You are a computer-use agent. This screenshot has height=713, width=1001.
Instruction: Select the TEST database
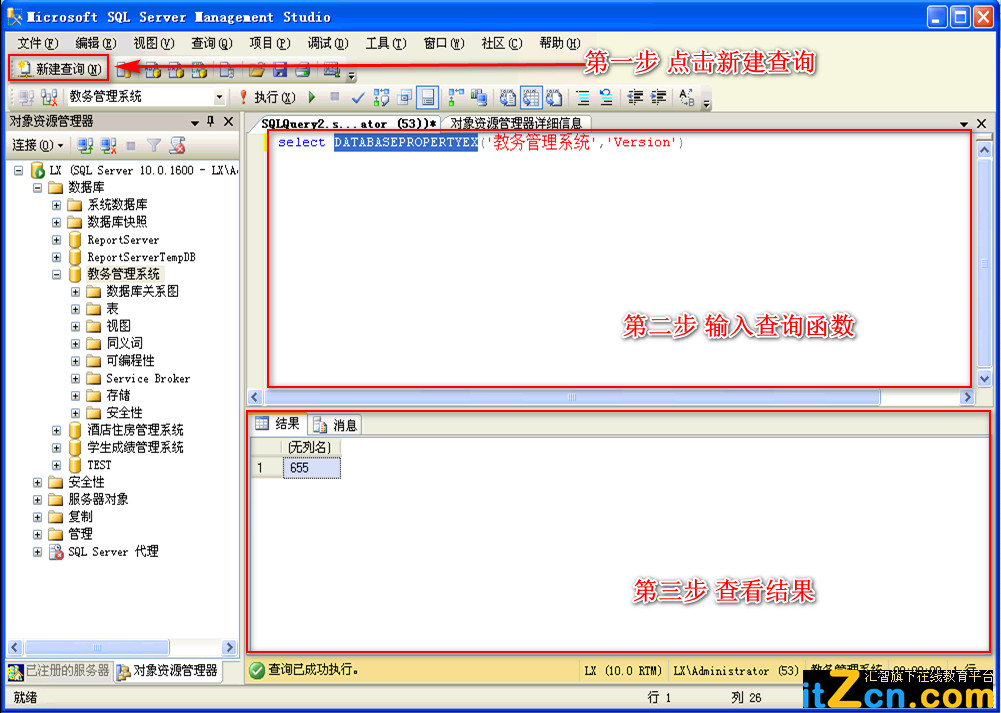tap(99, 465)
